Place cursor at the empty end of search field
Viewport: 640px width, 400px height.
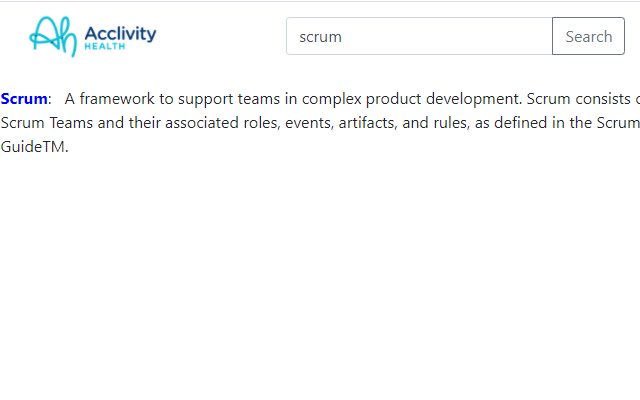449,36
